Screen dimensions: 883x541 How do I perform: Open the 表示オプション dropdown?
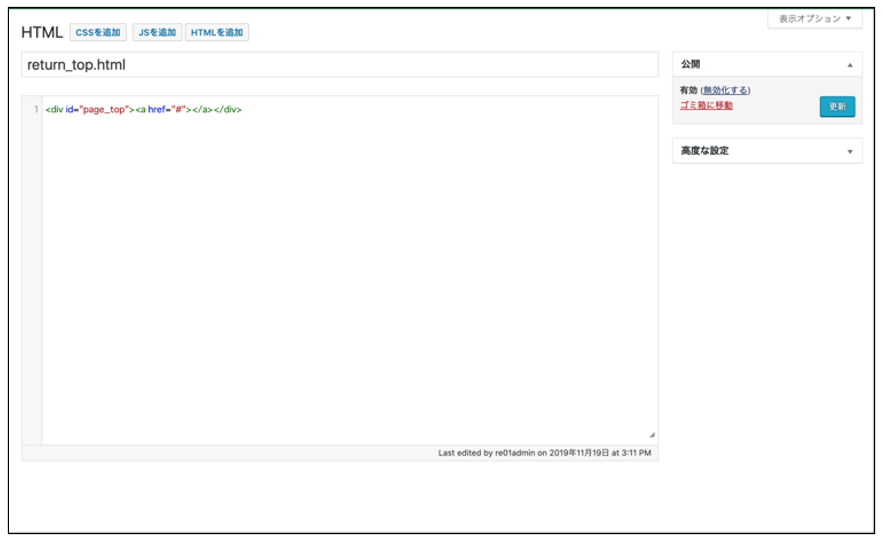coord(814,19)
